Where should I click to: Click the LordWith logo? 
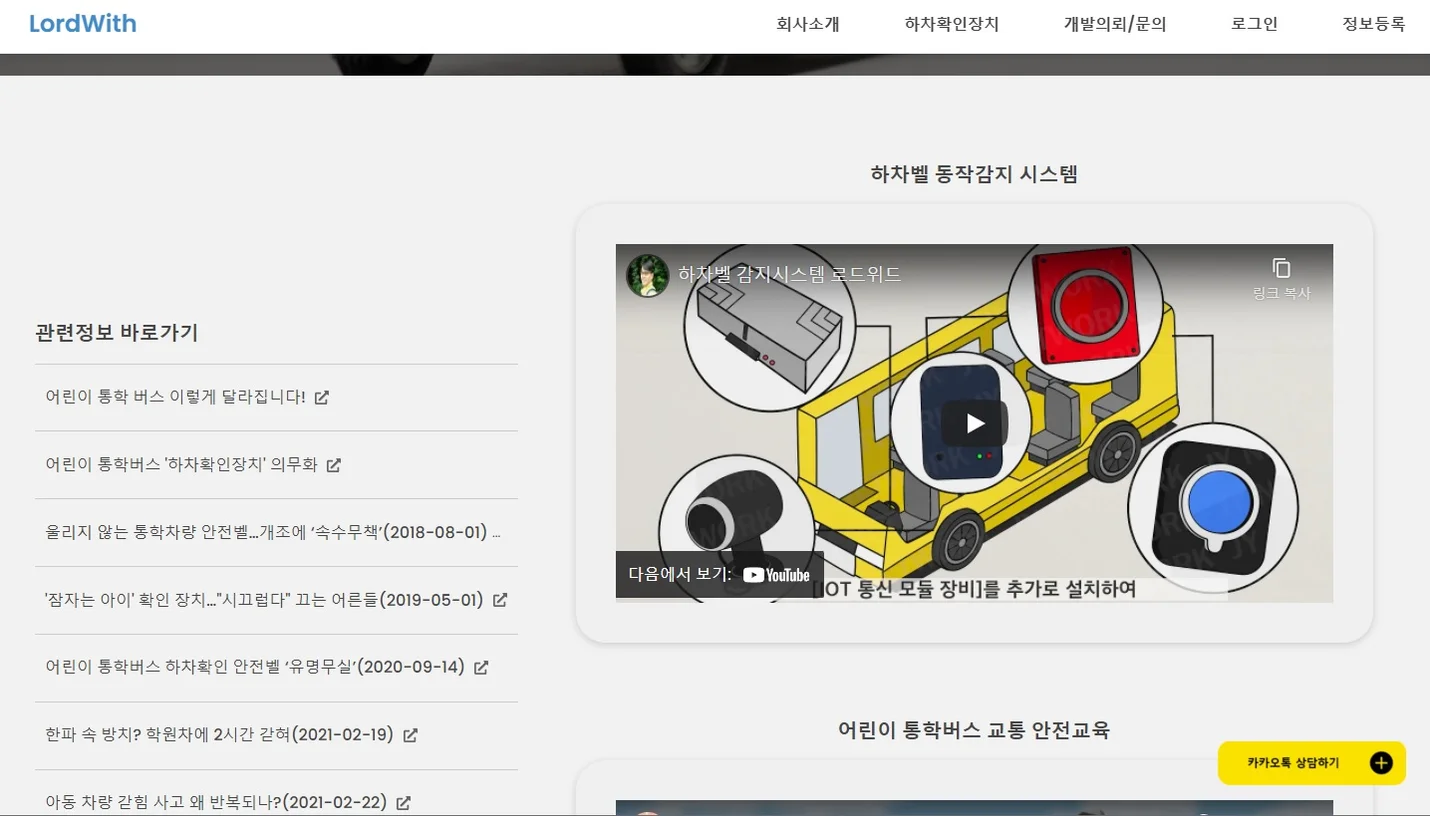click(82, 24)
